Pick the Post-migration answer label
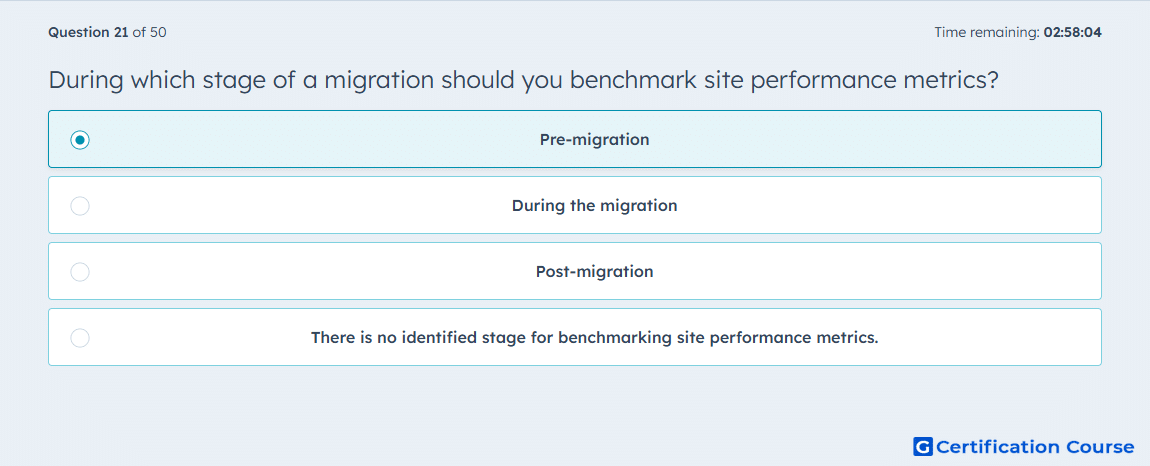Image resolution: width=1150 pixels, height=466 pixels. point(595,272)
